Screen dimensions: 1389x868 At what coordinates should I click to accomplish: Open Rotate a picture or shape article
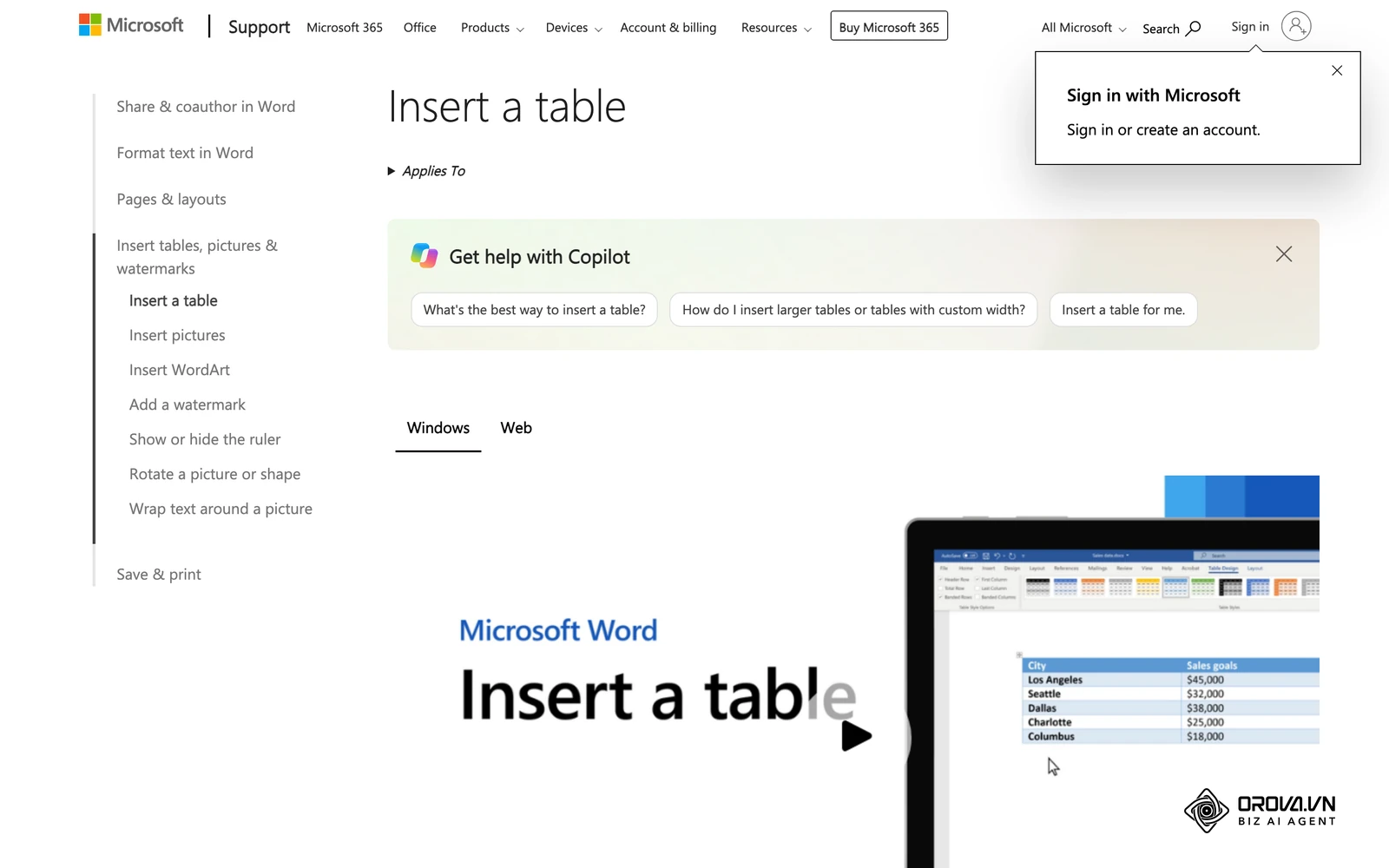(214, 474)
